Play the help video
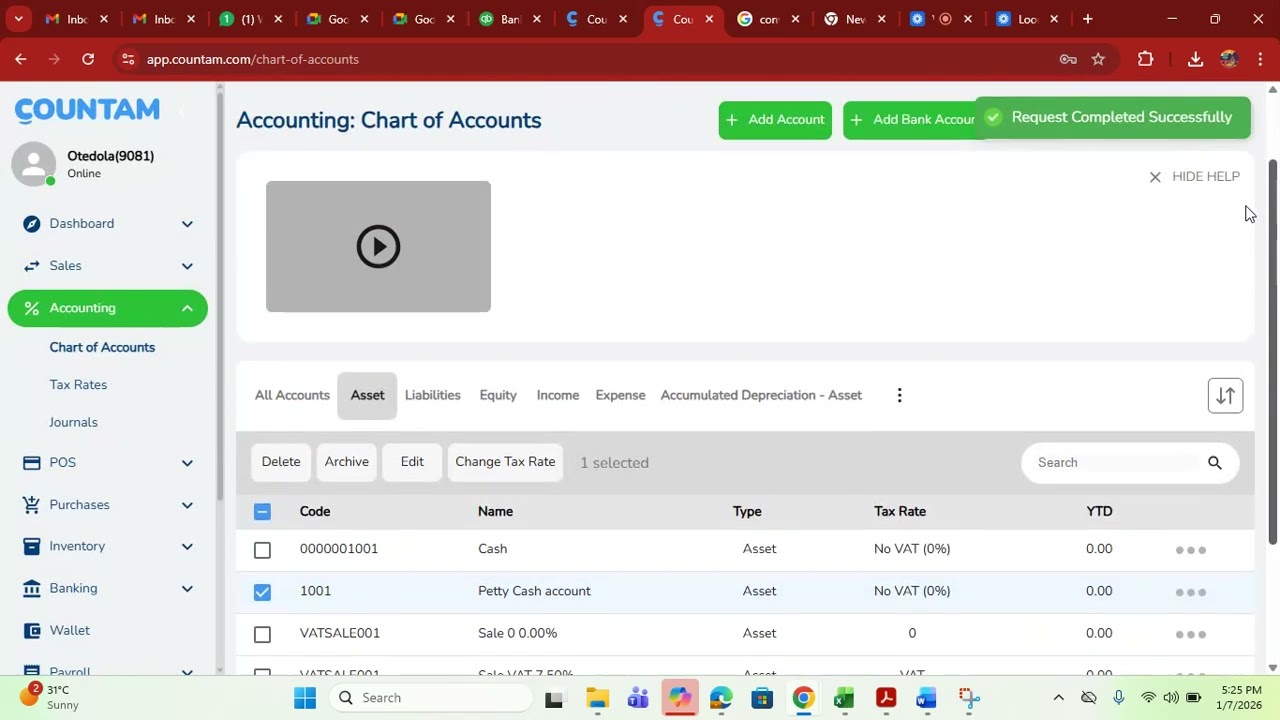This screenshot has width=1280, height=720. 378,247
